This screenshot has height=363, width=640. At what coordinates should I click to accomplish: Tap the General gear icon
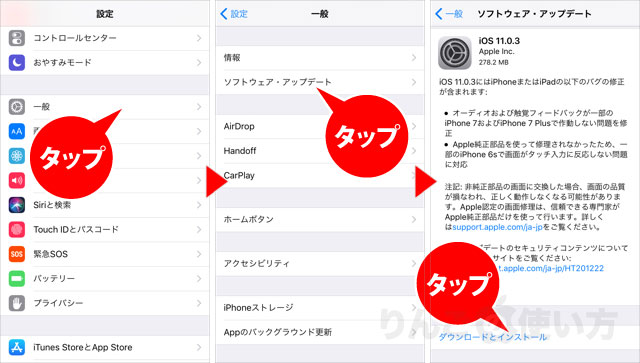(17, 107)
